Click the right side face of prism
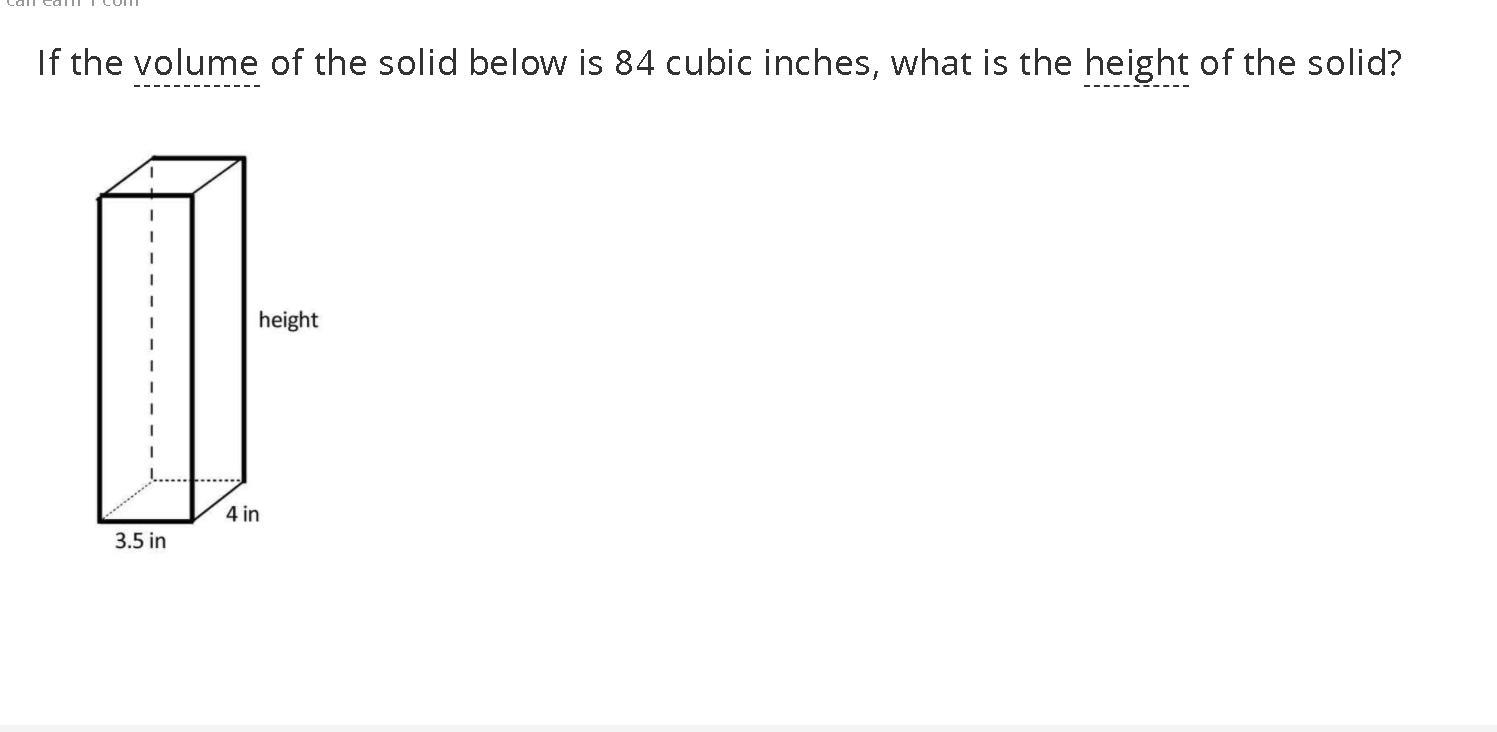The image size is (1497, 732). point(218,340)
